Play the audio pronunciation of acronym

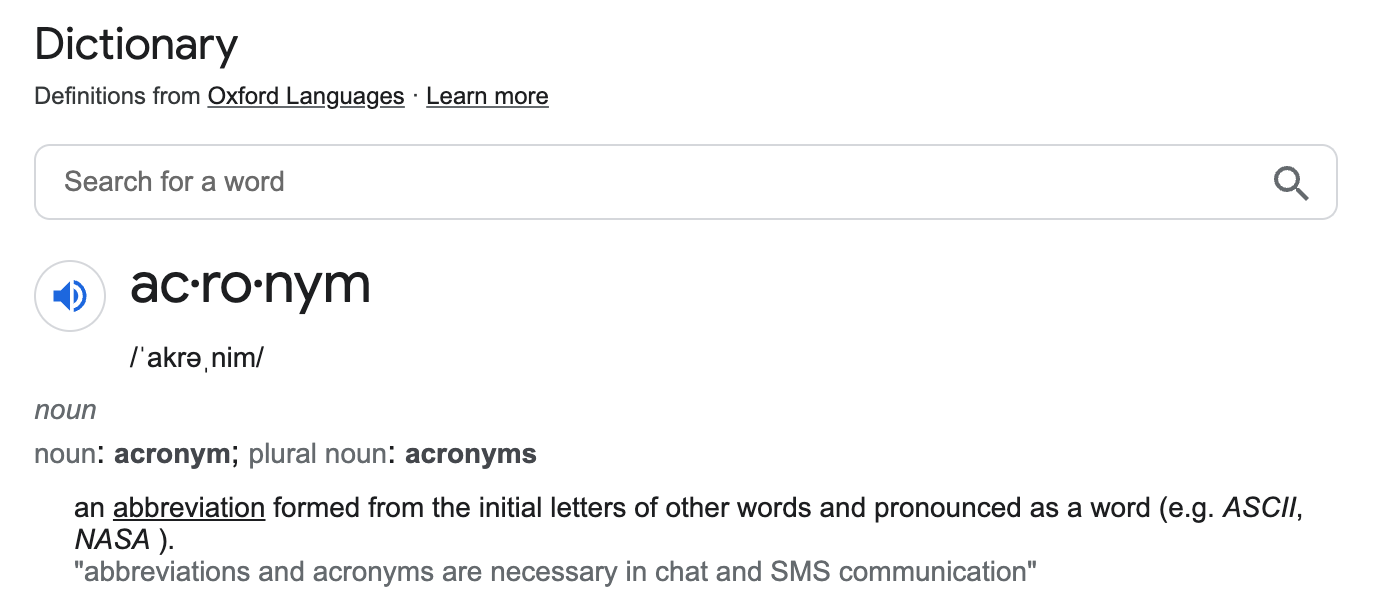click(x=70, y=296)
